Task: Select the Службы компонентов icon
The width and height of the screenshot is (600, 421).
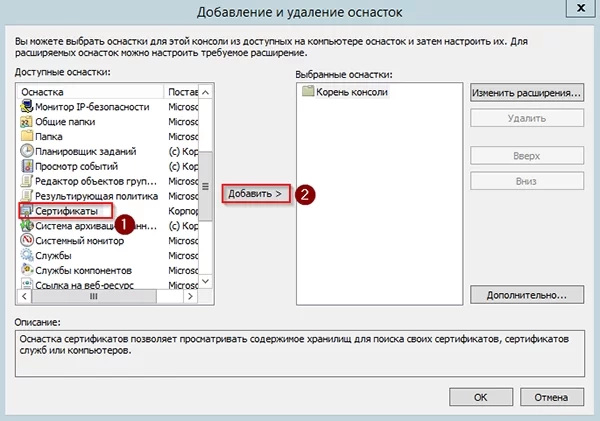Action: point(26,271)
